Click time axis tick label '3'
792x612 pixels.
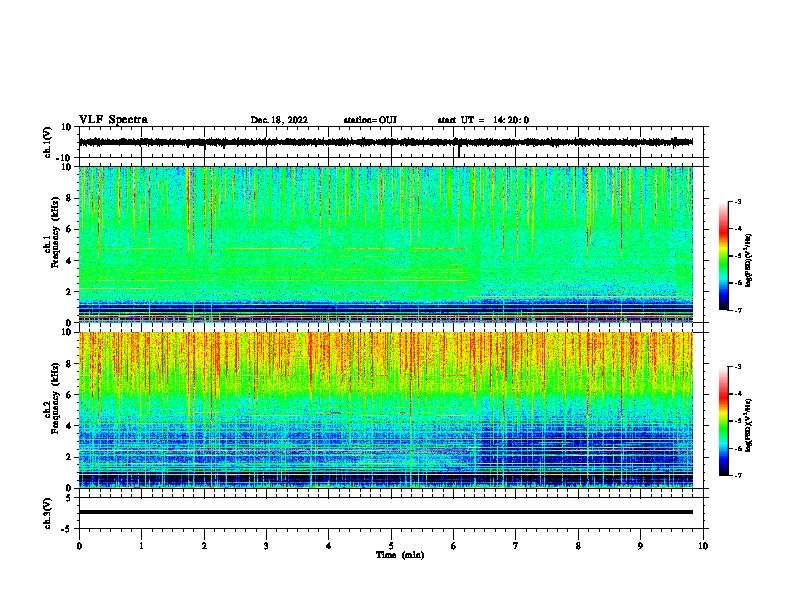point(266,546)
